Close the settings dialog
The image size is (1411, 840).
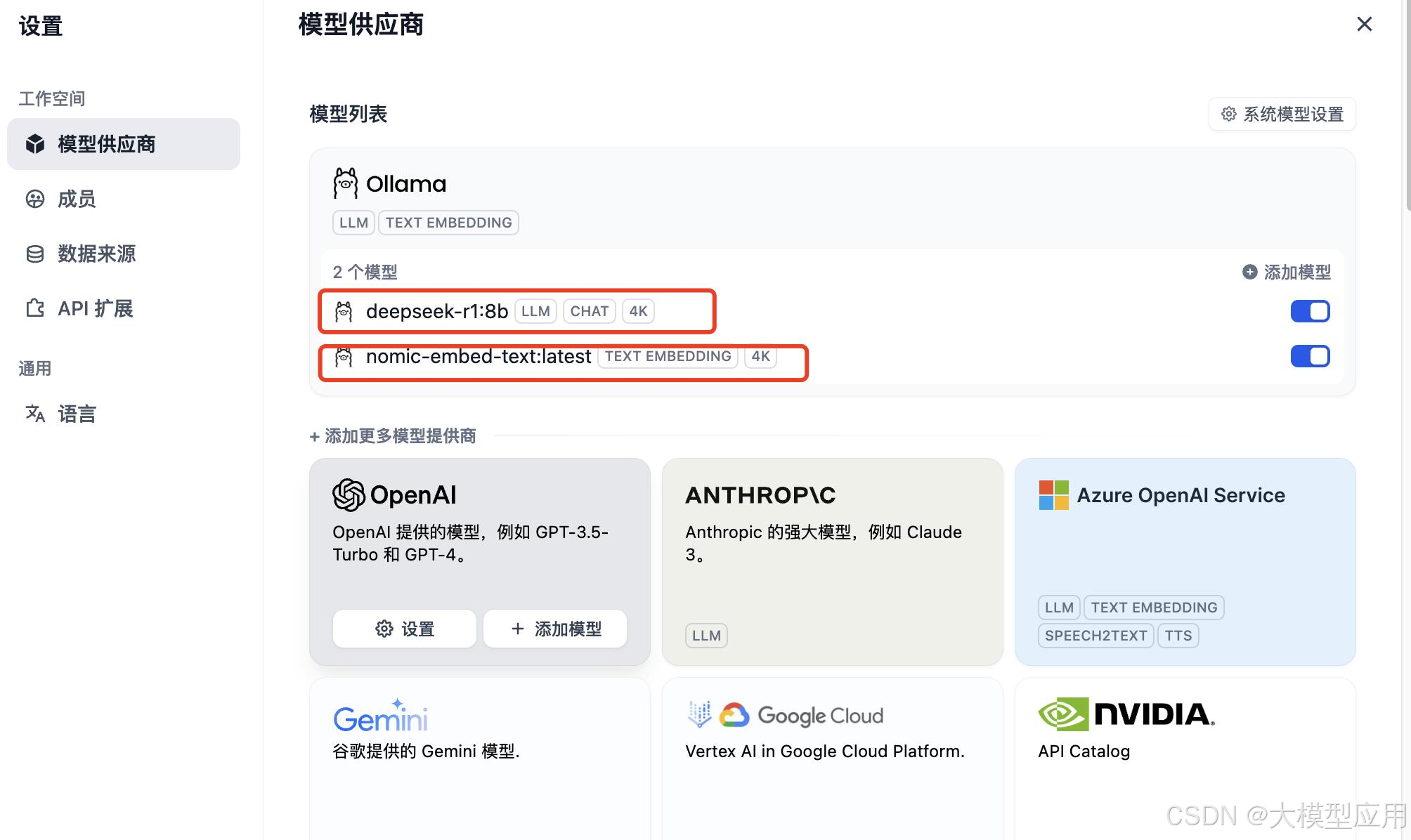[1364, 25]
